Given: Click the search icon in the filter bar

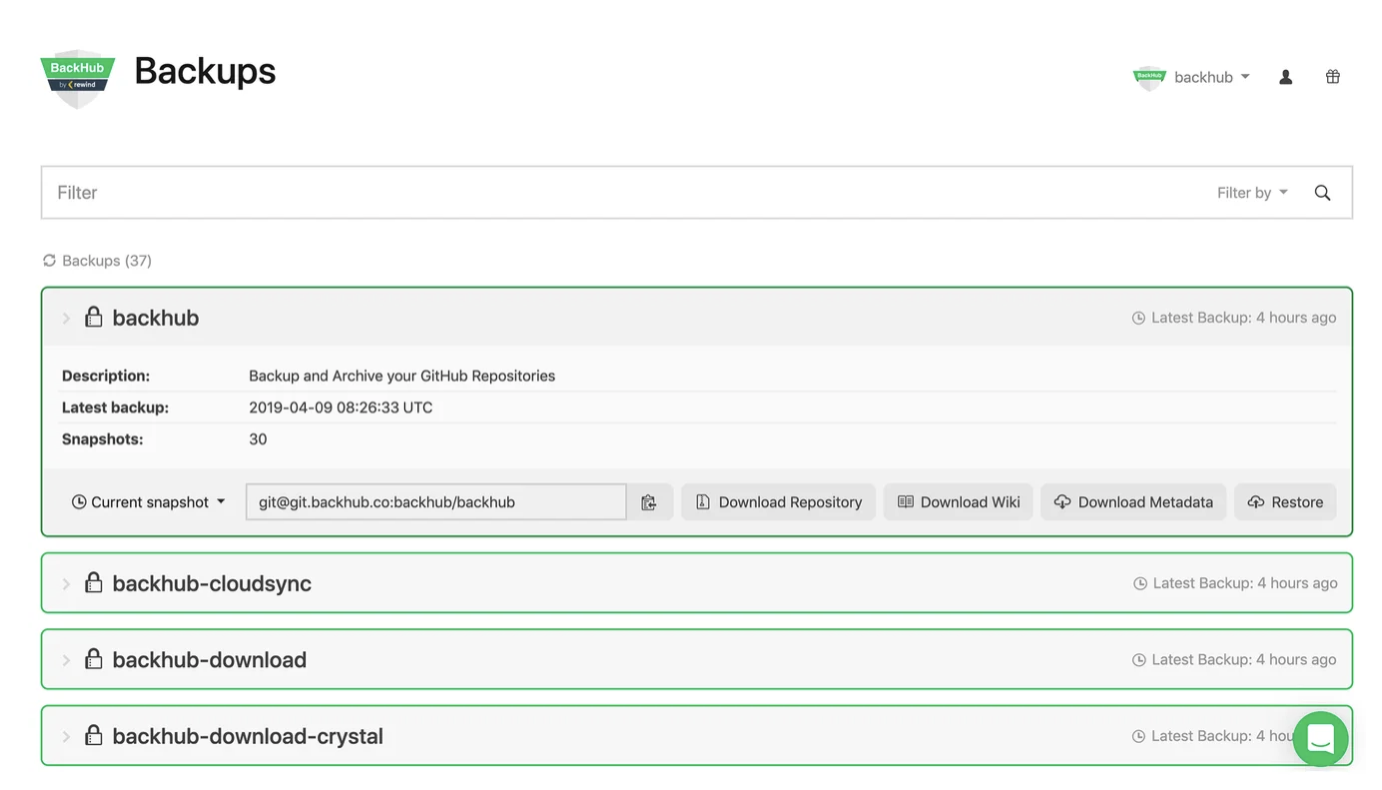Looking at the screenshot, I should point(1322,192).
